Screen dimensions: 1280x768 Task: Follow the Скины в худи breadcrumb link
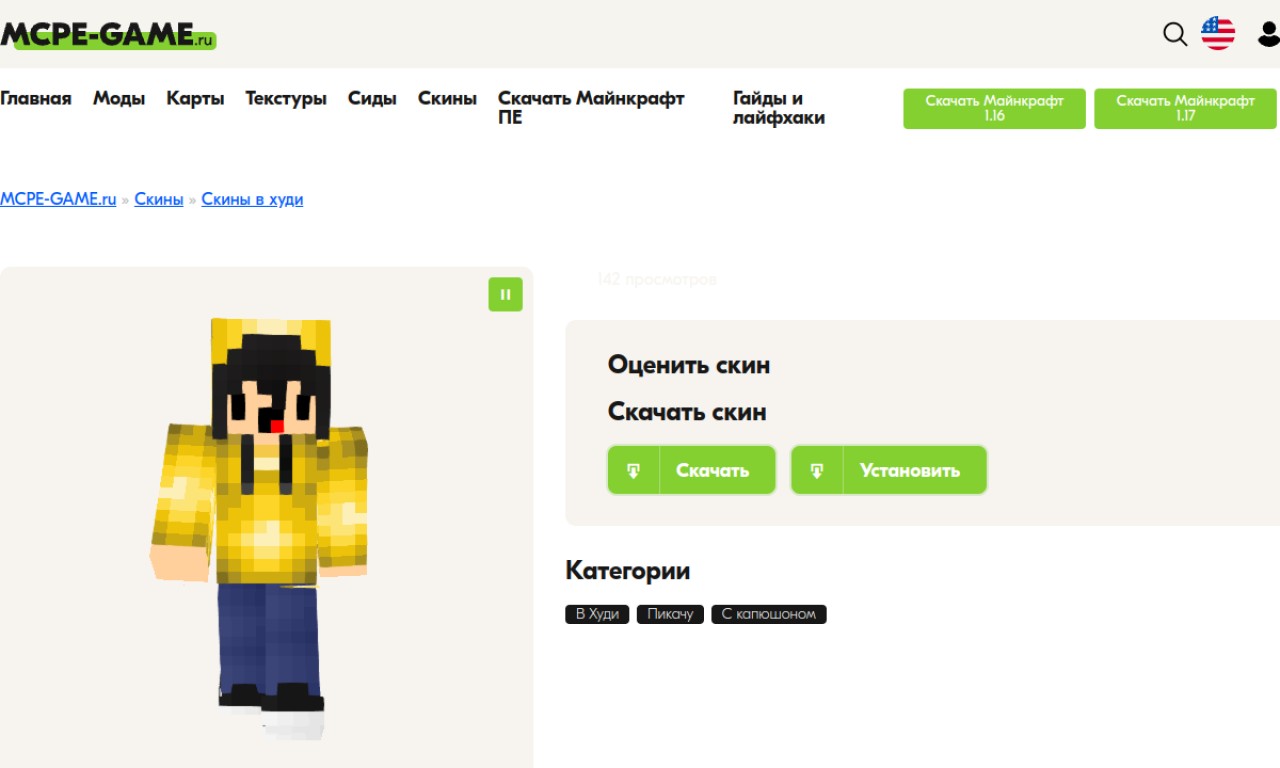252,199
